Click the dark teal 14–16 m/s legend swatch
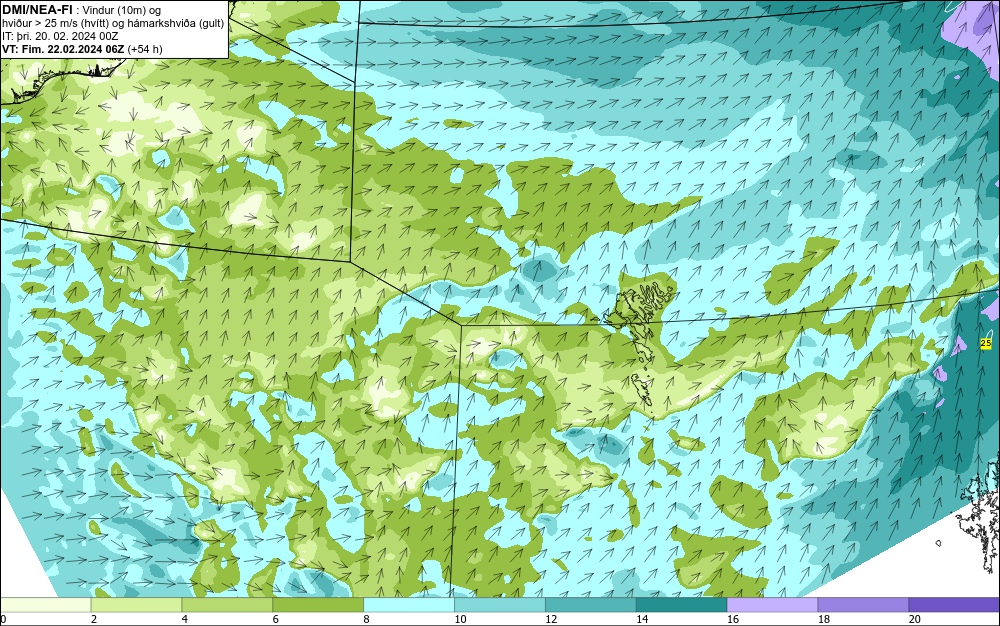The image size is (1000, 626). (682, 605)
